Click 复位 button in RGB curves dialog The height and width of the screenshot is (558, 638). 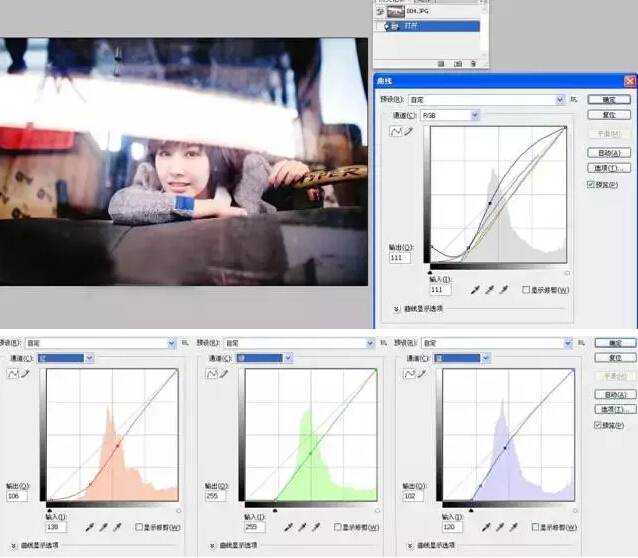609,115
